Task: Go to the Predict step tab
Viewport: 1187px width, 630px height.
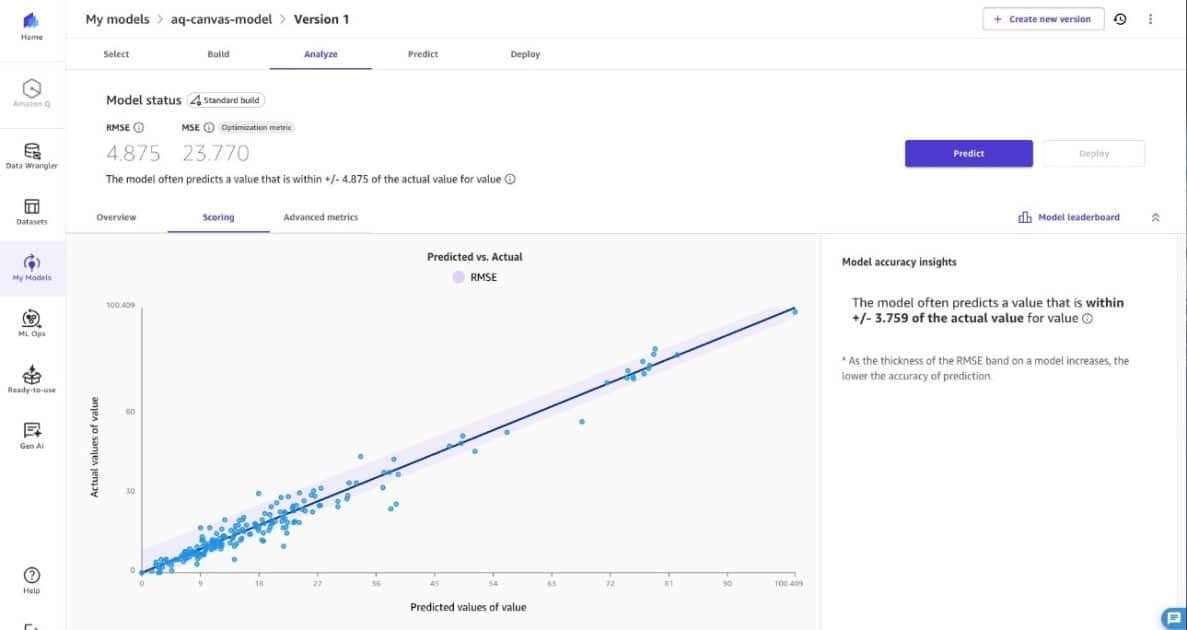Action: click(x=423, y=54)
